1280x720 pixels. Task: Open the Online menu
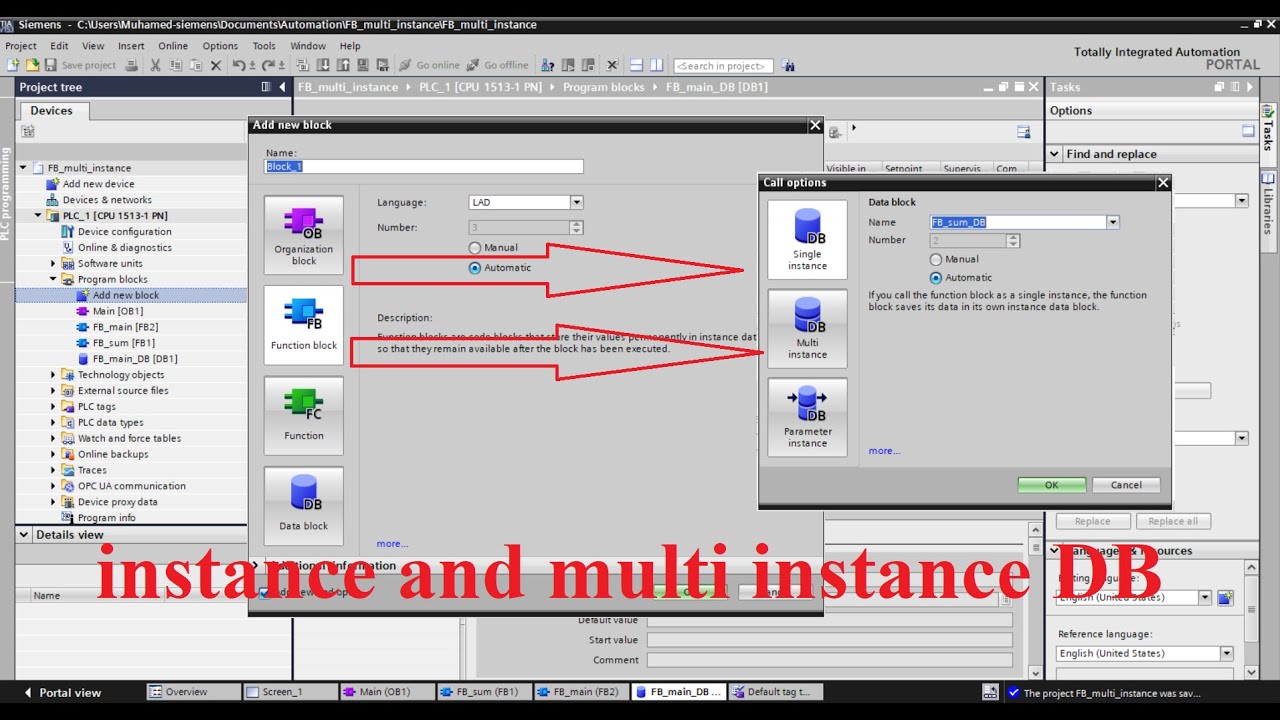click(x=173, y=46)
